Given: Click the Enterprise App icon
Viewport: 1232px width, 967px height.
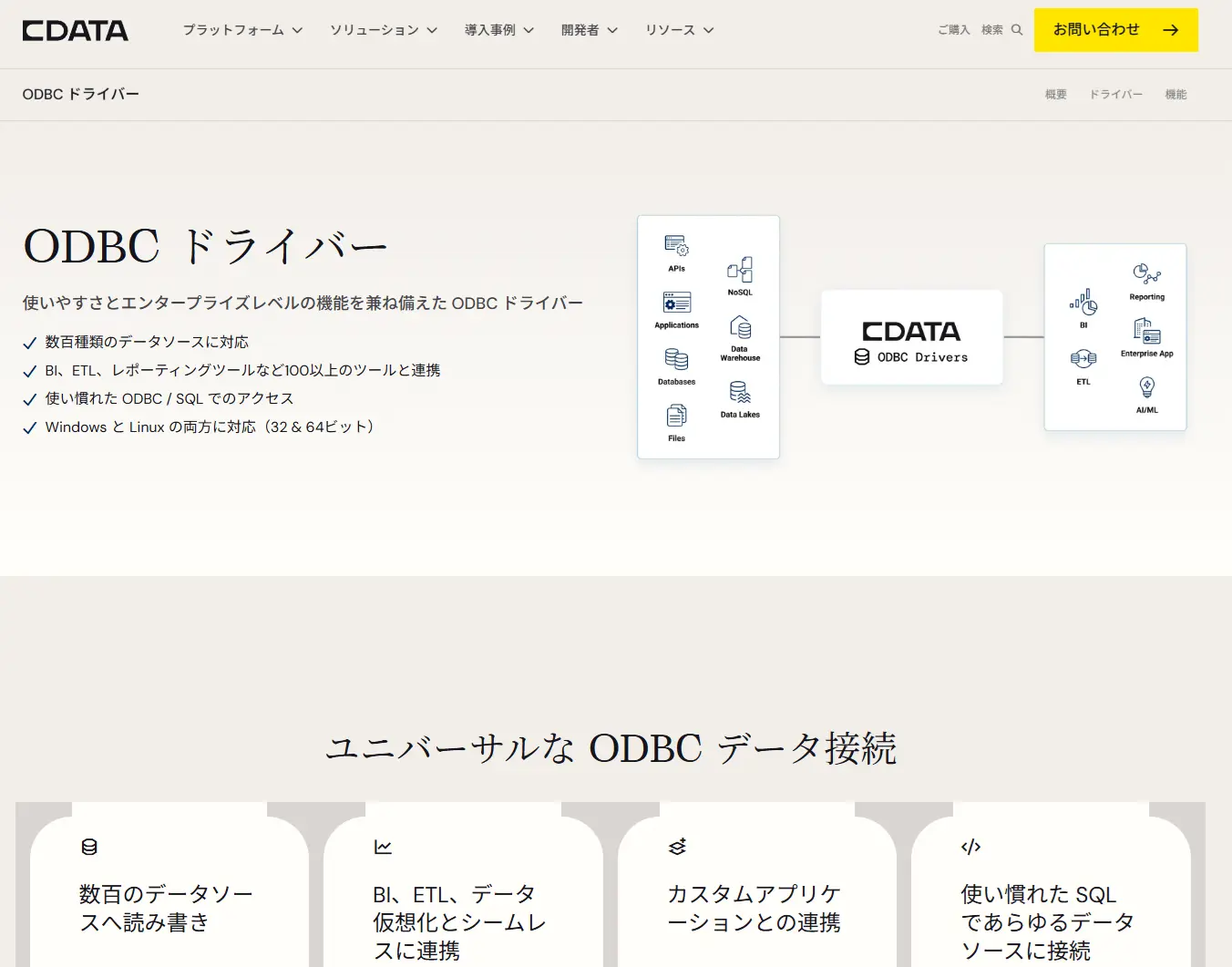Looking at the screenshot, I should click(1146, 330).
